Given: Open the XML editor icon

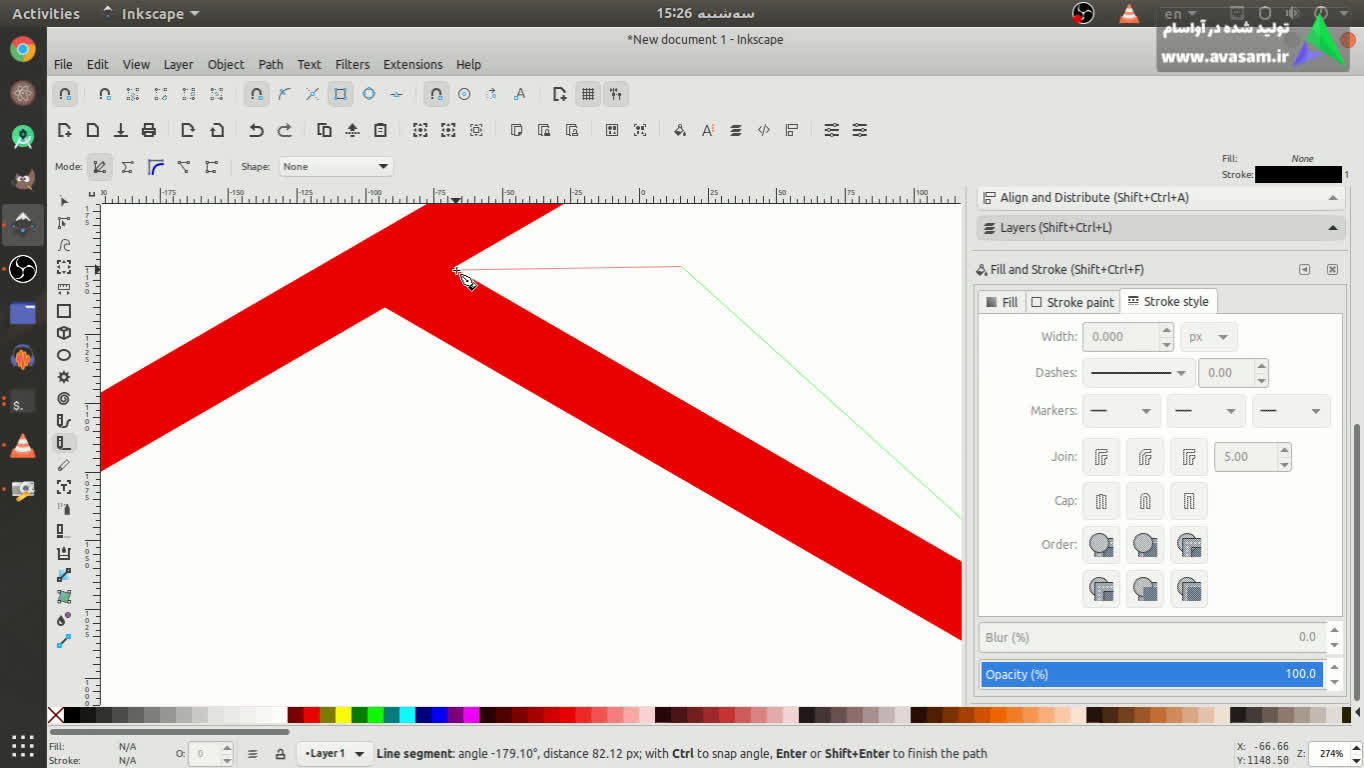Looking at the screenshot, I should coord(764,130).
